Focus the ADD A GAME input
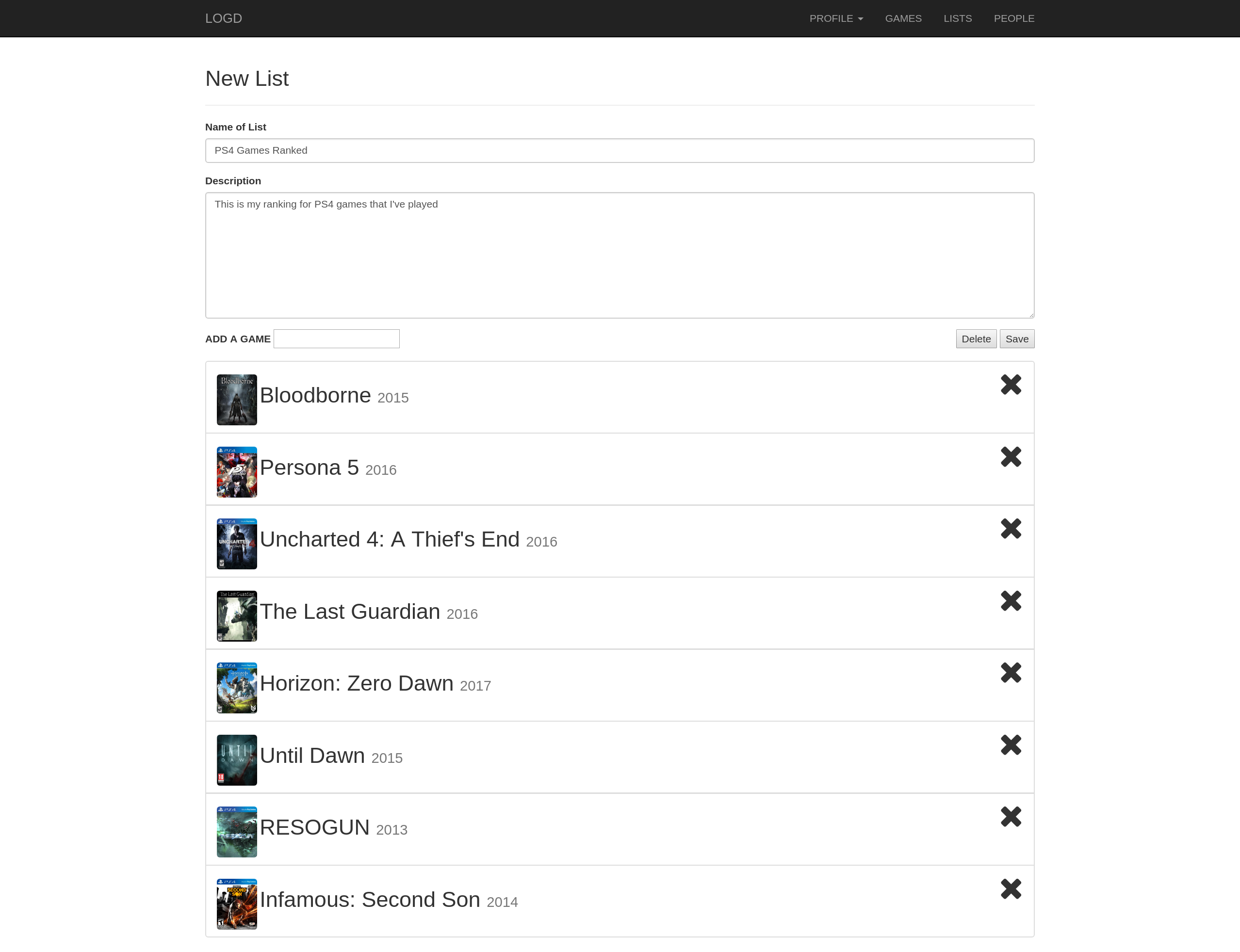Viewport: 1240px width, 952px height. pos(337,339)
